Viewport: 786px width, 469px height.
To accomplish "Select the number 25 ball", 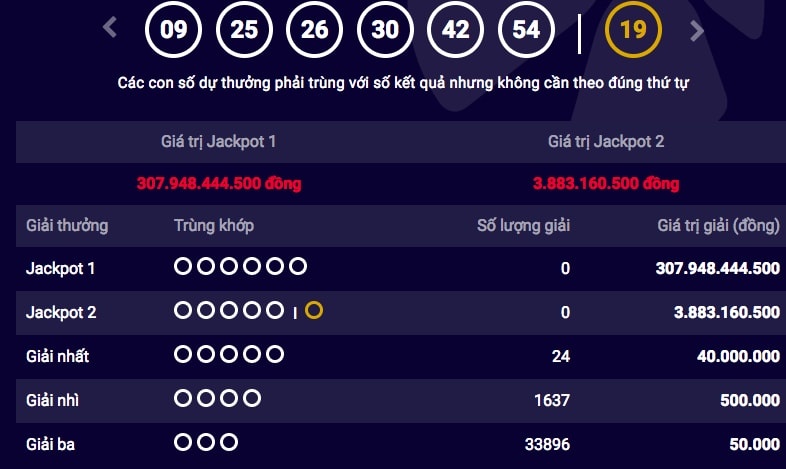I will tap(244, 29).
